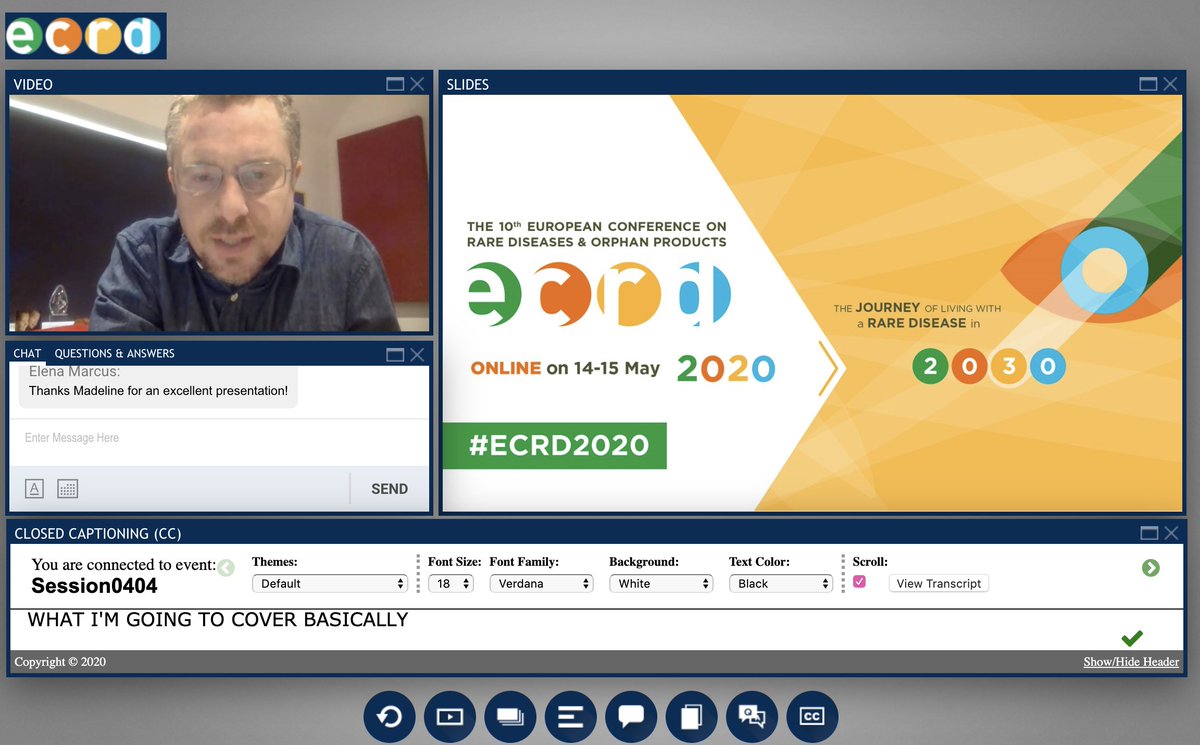
Task: Close the SLIDES panel
Action: (x=1170, y=84)
